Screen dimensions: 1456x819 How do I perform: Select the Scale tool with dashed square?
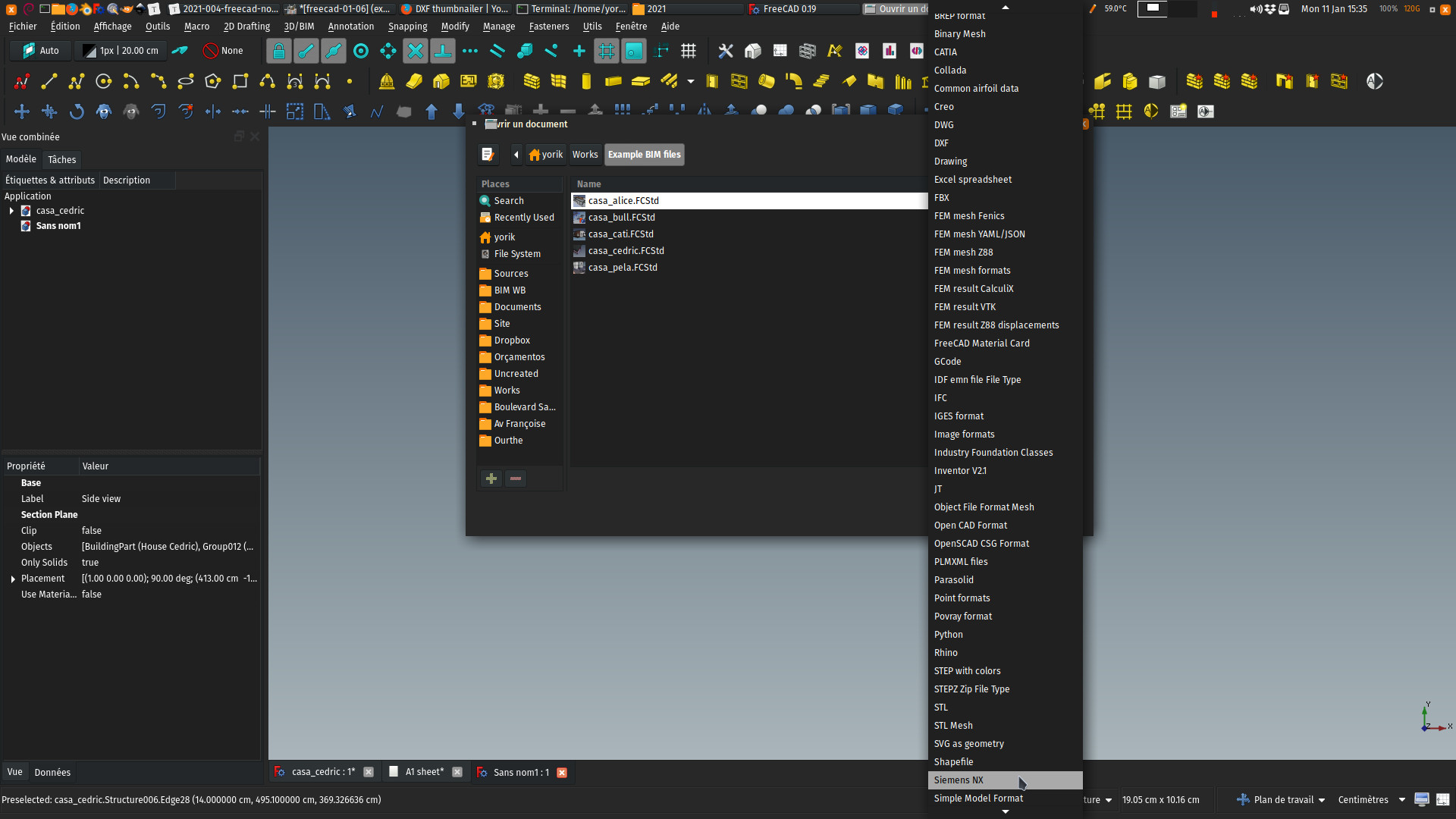tap(295, 111)
